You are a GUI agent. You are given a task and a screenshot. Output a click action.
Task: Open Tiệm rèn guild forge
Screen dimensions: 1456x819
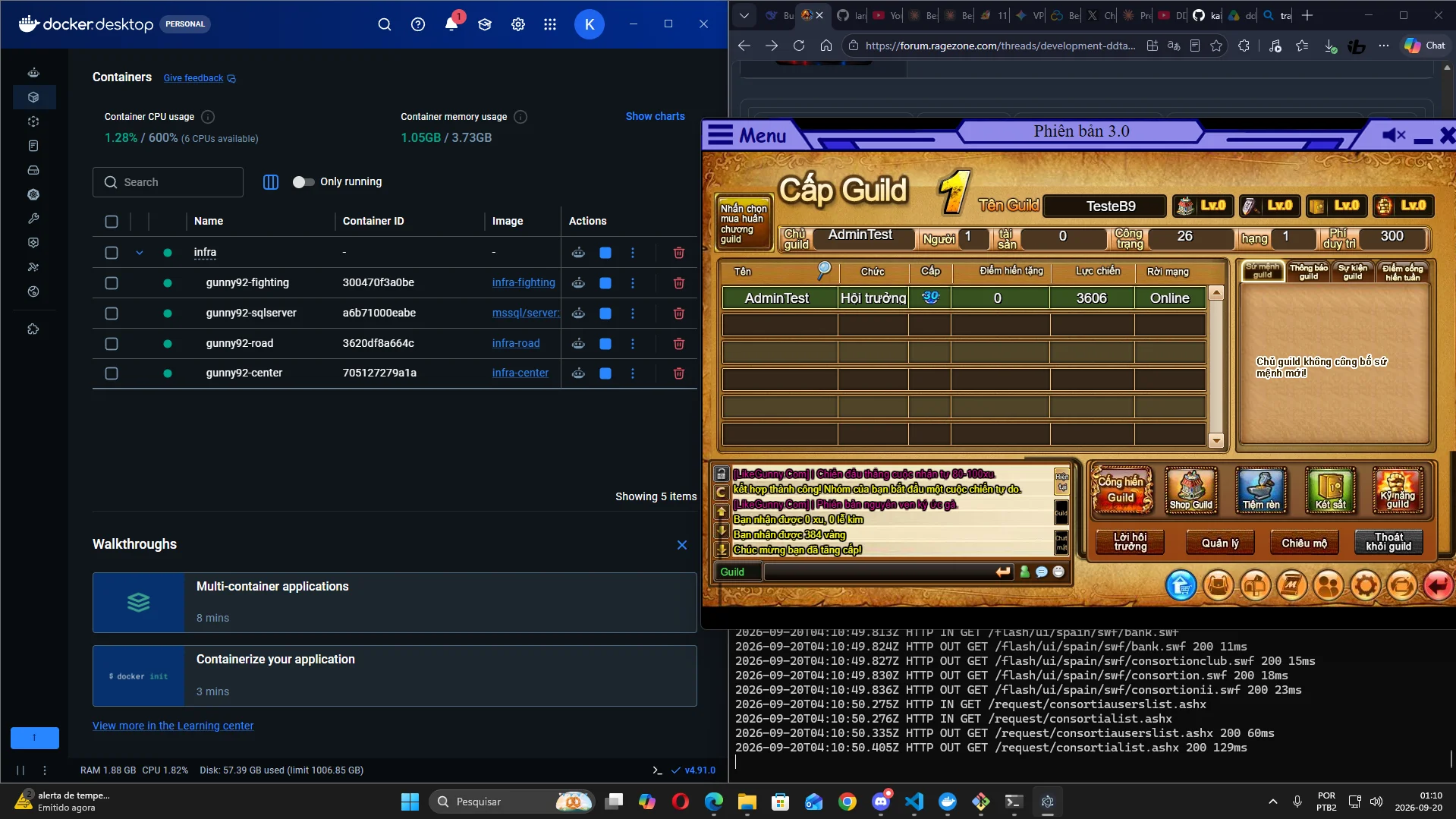point(1261,490)
